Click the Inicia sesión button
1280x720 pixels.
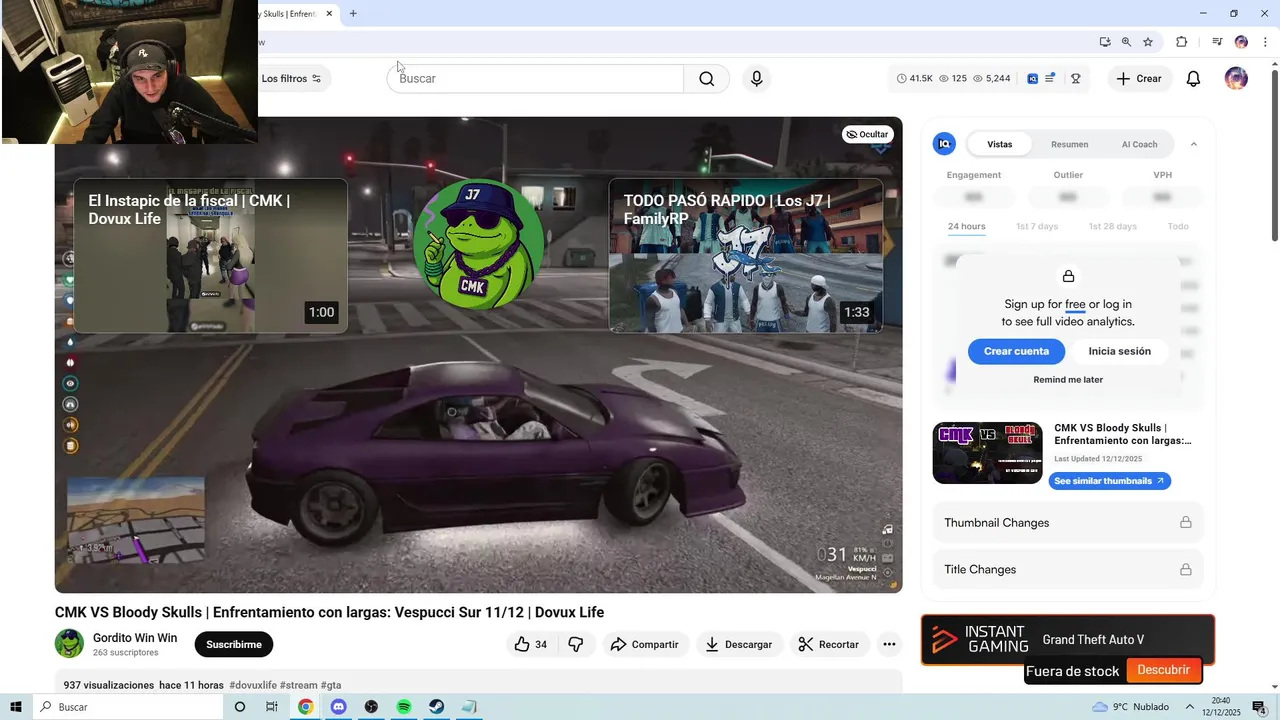coord(1119,351)
